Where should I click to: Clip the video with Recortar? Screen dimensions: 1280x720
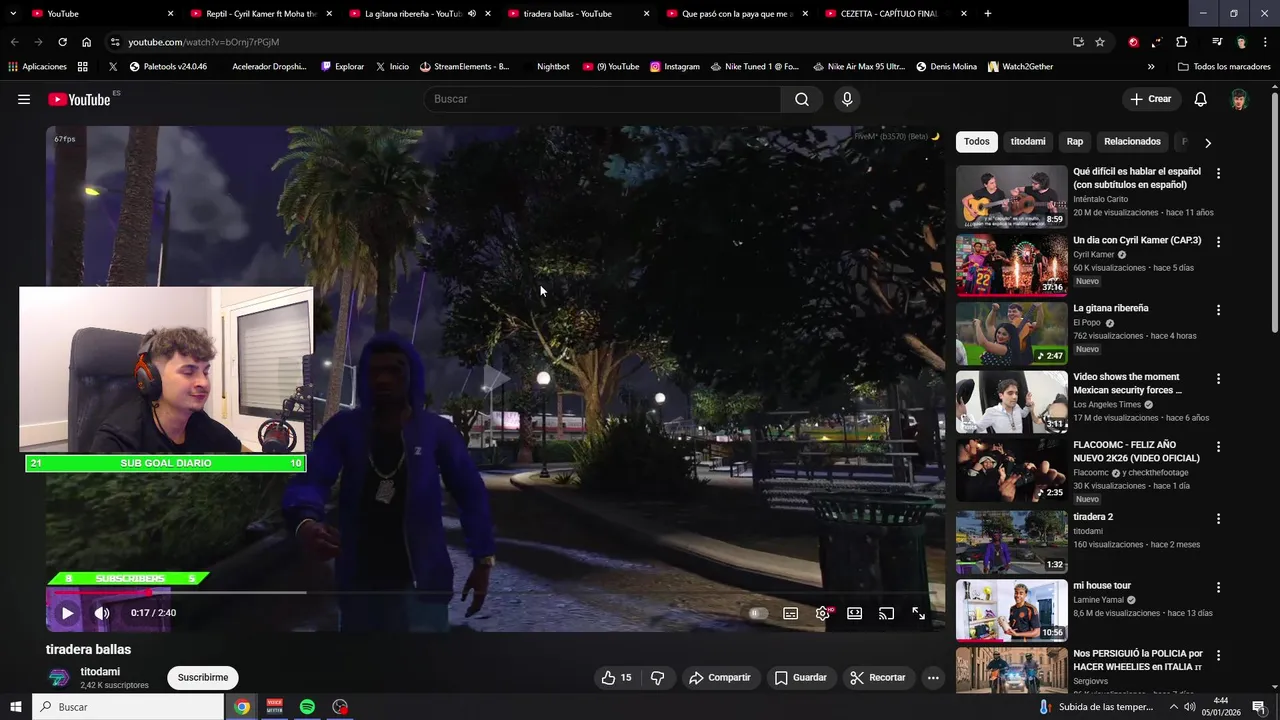pos(877,677)
